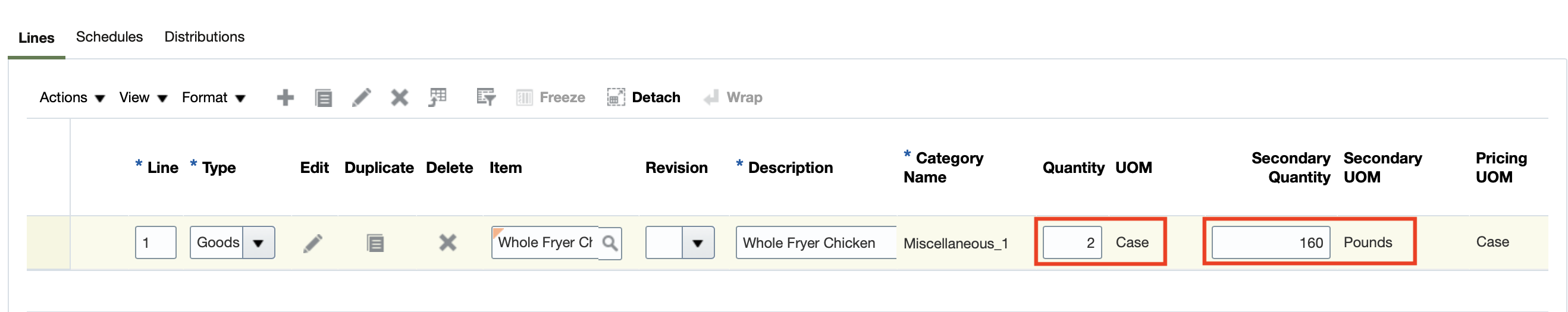This screenshot has height=312, width=1568.
Task: Duplicate line 1 using the row icon
Action: click(x=375, y=243)
